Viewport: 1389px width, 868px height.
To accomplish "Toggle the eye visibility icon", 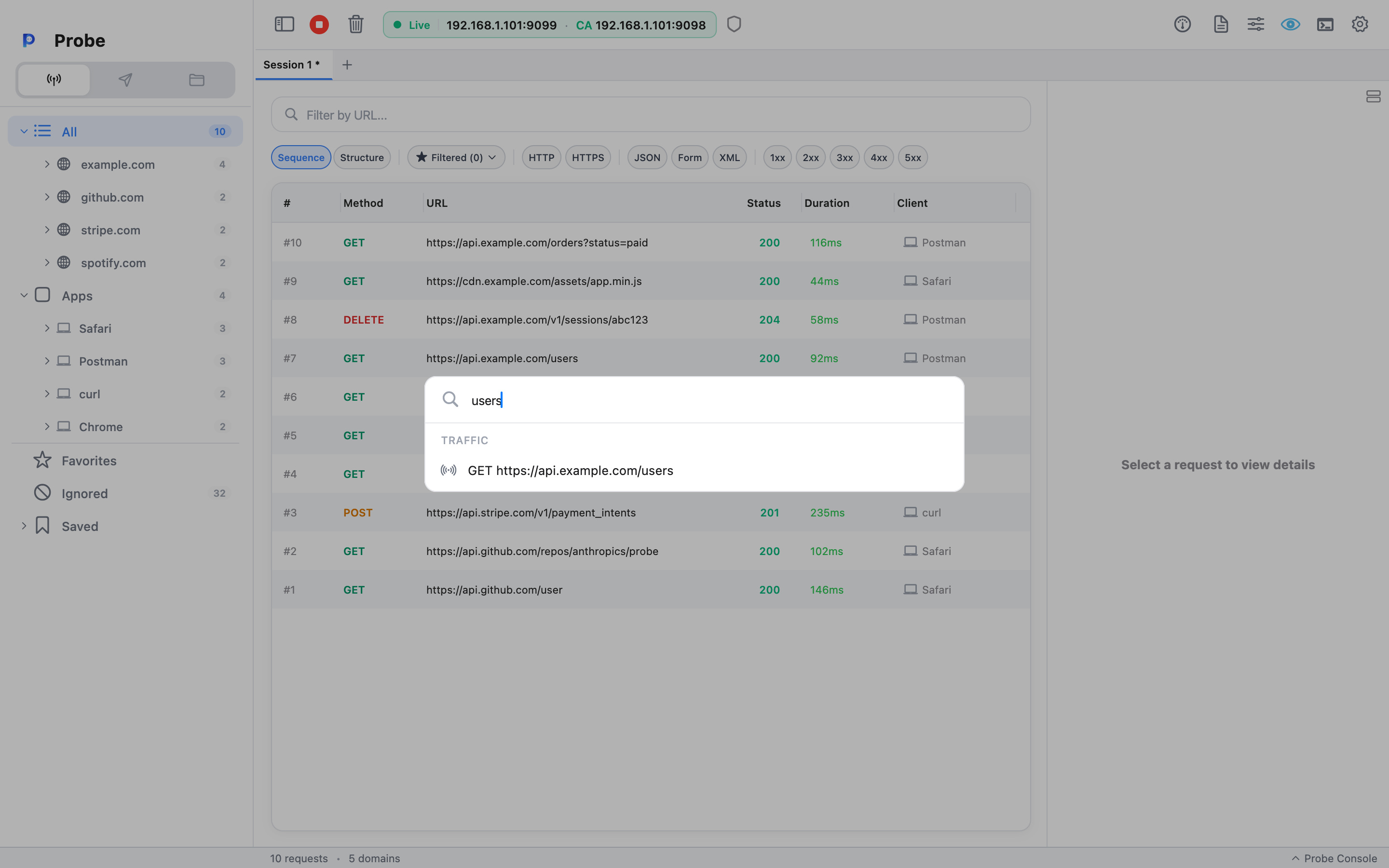I will coord(1290,24).
